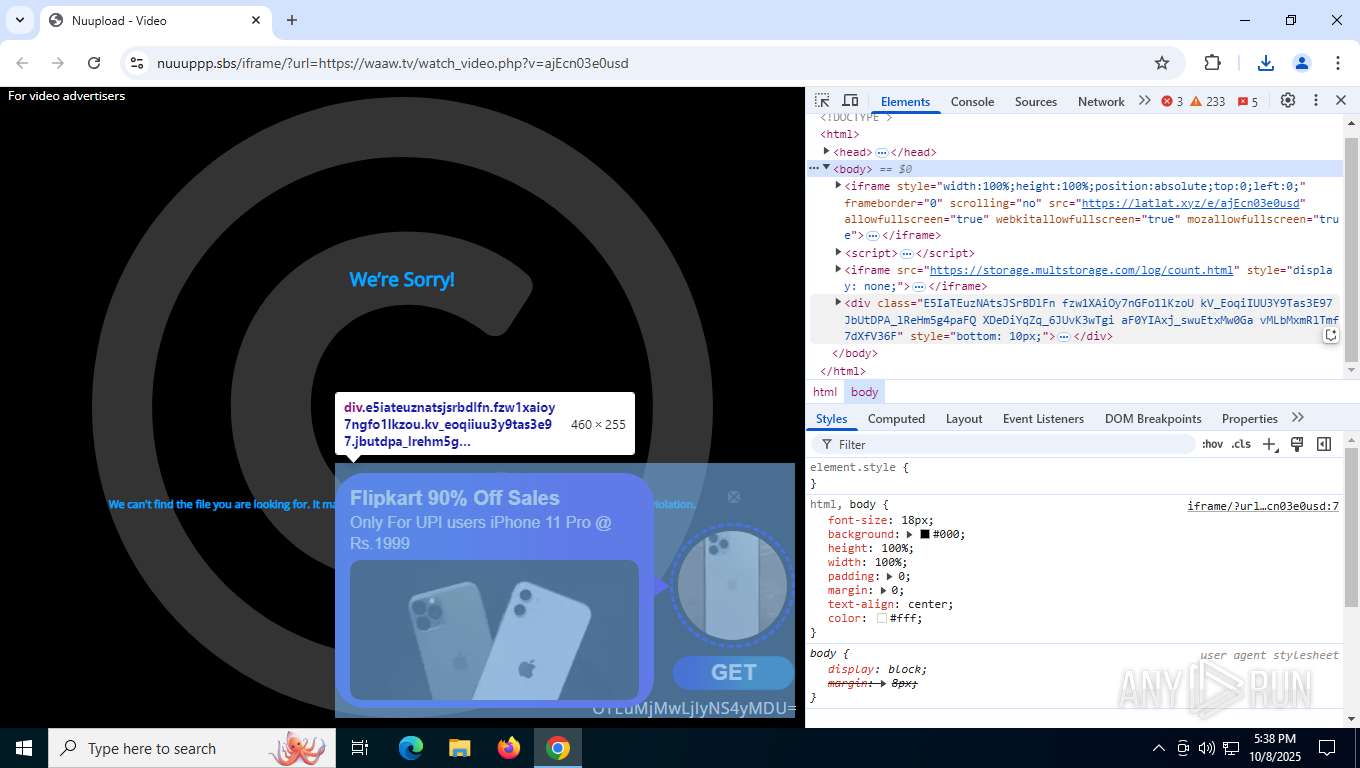Bookmark this tab with the star
This screenshot has width=1360, height=768.
[1162, 63]
